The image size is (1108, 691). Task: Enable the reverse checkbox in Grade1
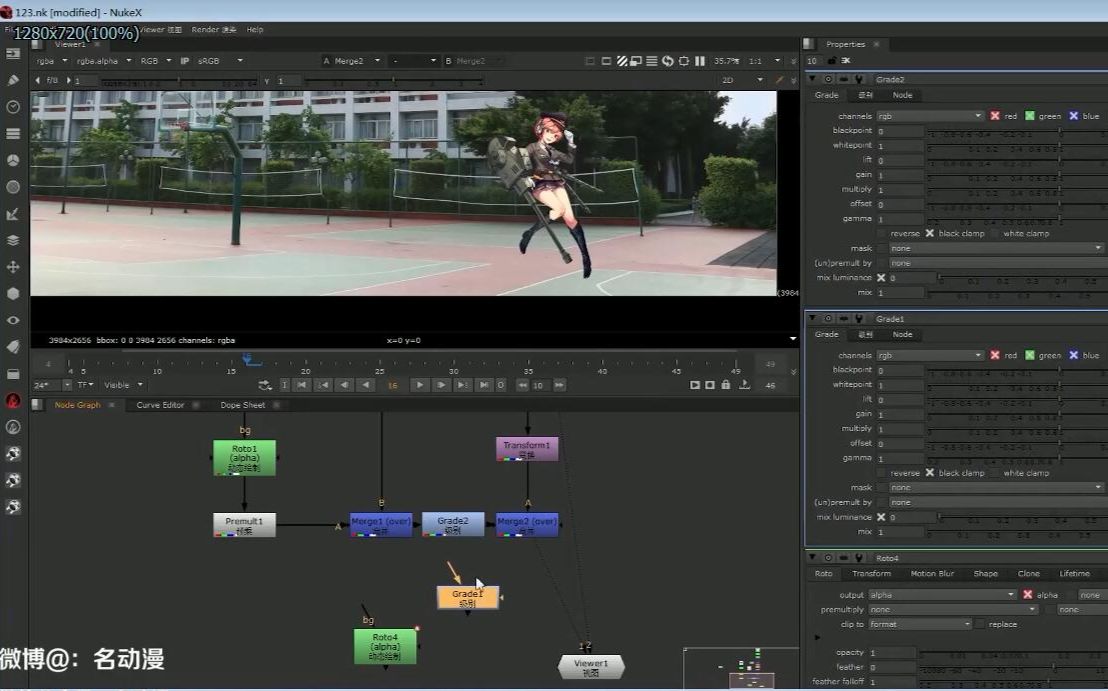[x=882, y=473]
